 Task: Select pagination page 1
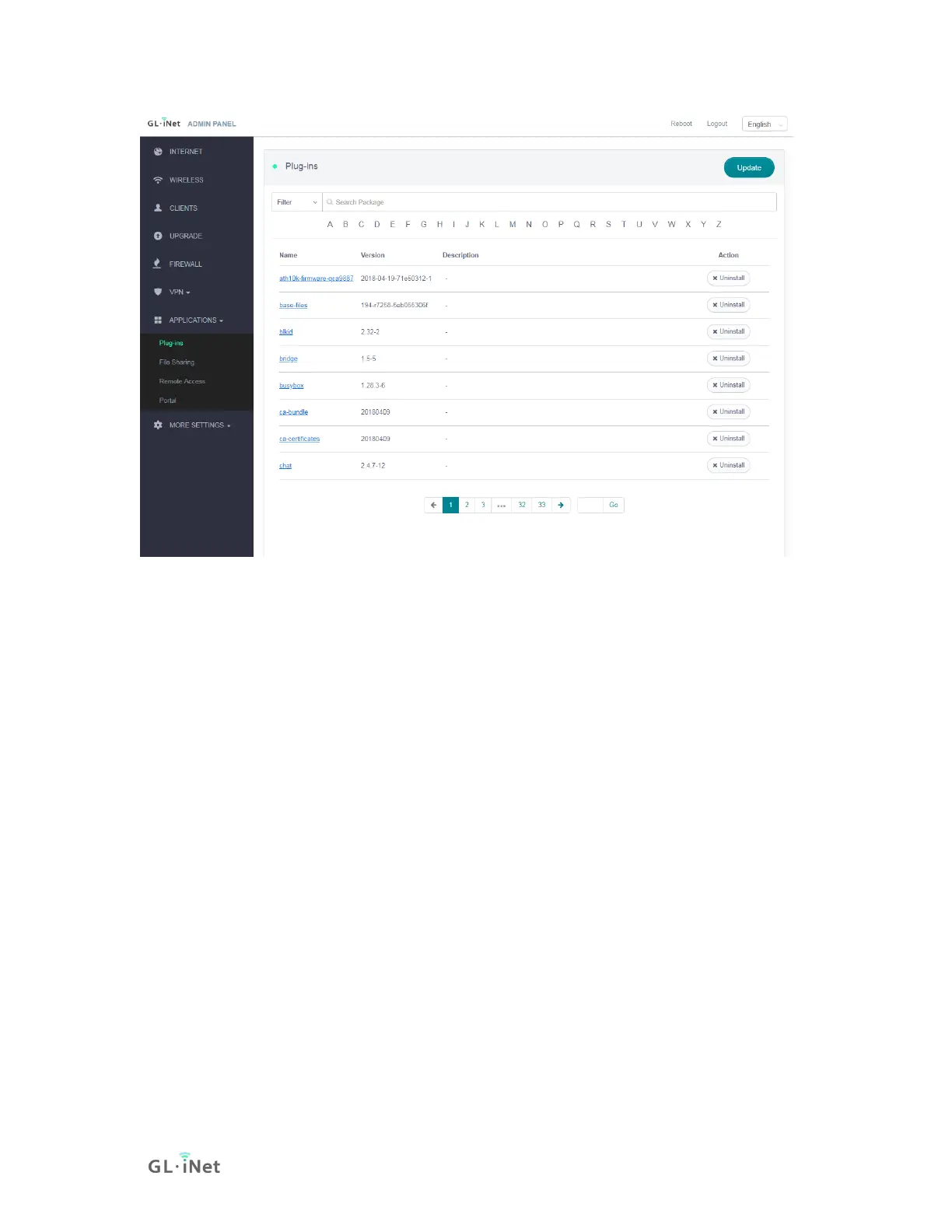click(x=450, y=506)
